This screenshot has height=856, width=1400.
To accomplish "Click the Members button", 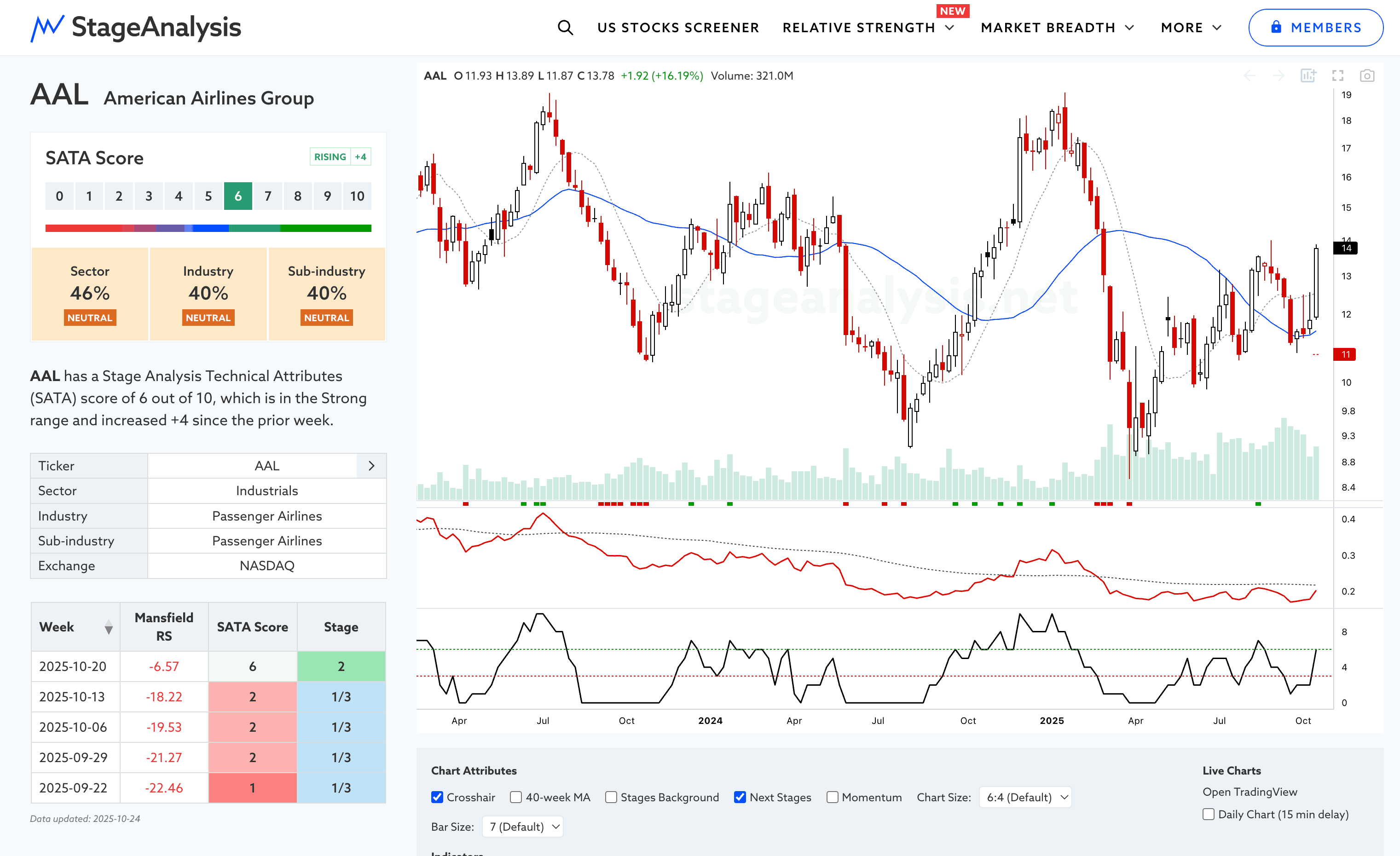I will click(x=1315, y=27).
